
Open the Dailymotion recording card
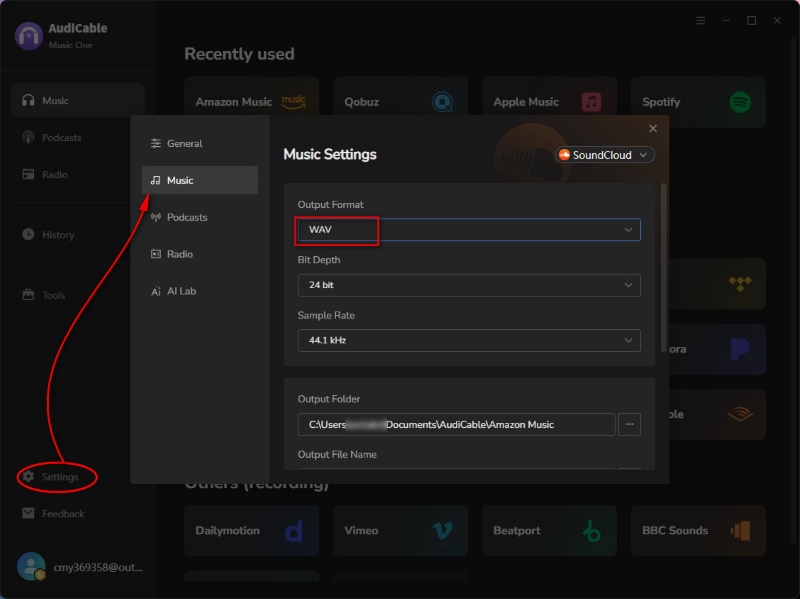pyautogui.click(x=252, y=531)
